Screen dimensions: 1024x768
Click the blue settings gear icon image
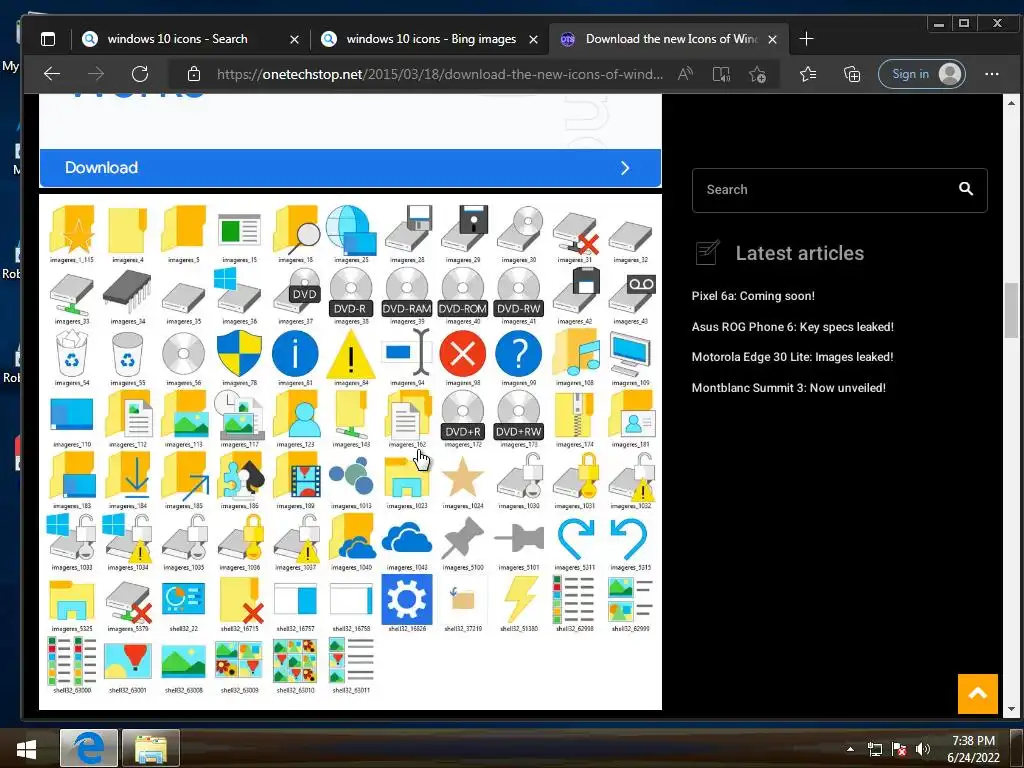pyautogui.click(x=407, y=600)
